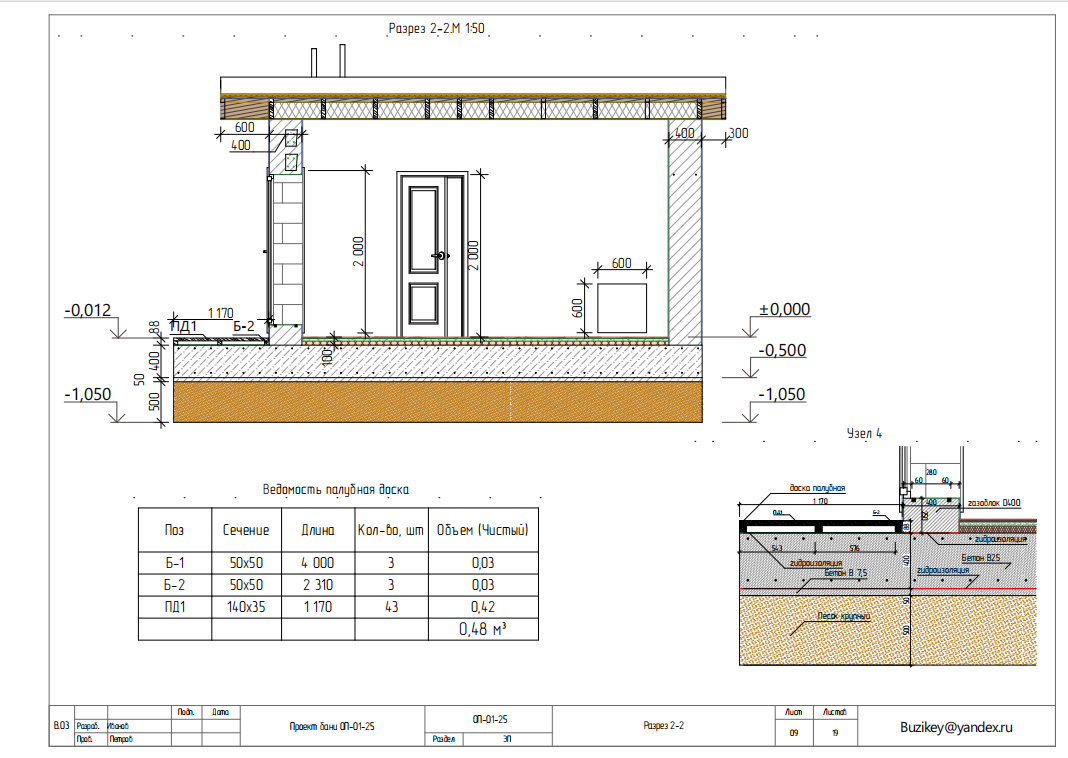
Task: Select the elevation mark "-0,012"
Action: coord(88,310)
